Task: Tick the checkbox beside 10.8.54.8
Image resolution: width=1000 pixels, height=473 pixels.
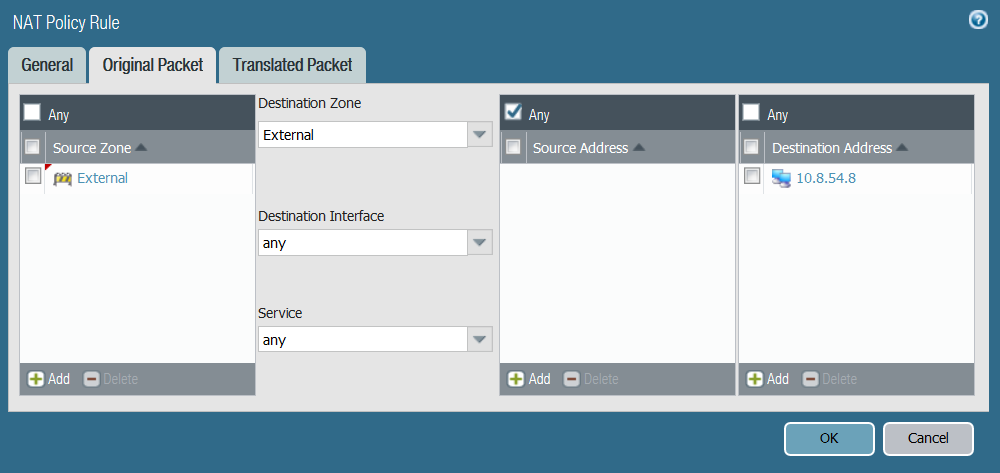Action: 753,177
